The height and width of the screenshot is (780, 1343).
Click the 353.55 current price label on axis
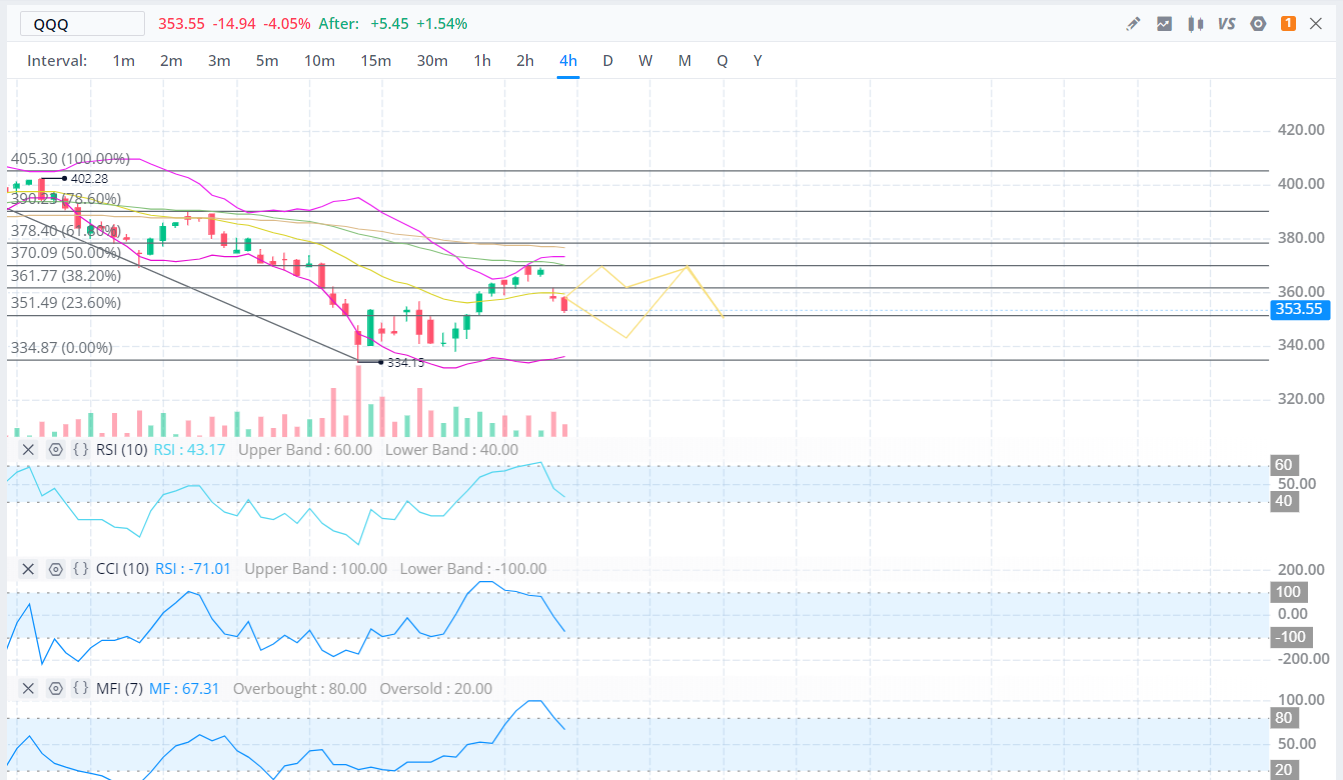pyautogui.click(x=1300, y=309)
